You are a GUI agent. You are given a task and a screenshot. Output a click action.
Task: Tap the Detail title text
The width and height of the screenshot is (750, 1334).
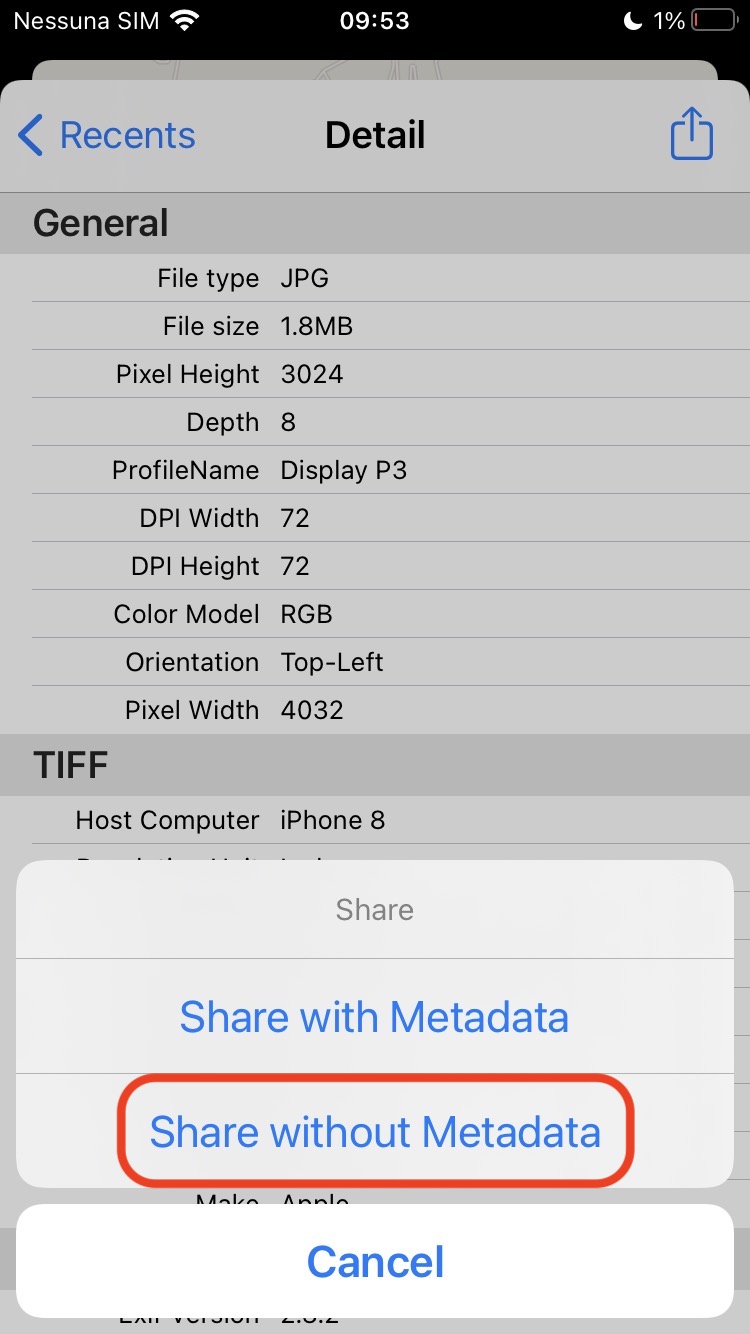click(375, 135)
